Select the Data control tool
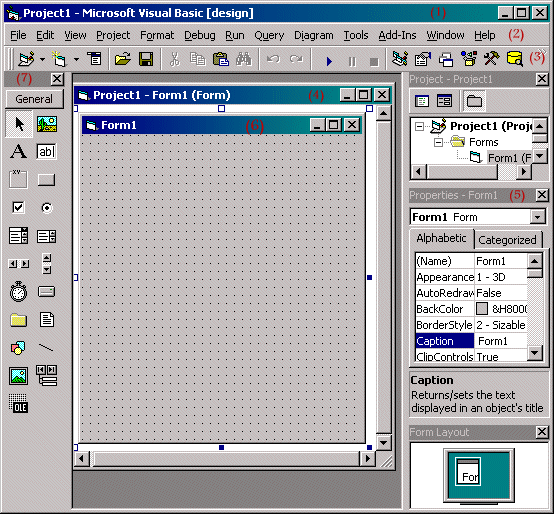 47,376
